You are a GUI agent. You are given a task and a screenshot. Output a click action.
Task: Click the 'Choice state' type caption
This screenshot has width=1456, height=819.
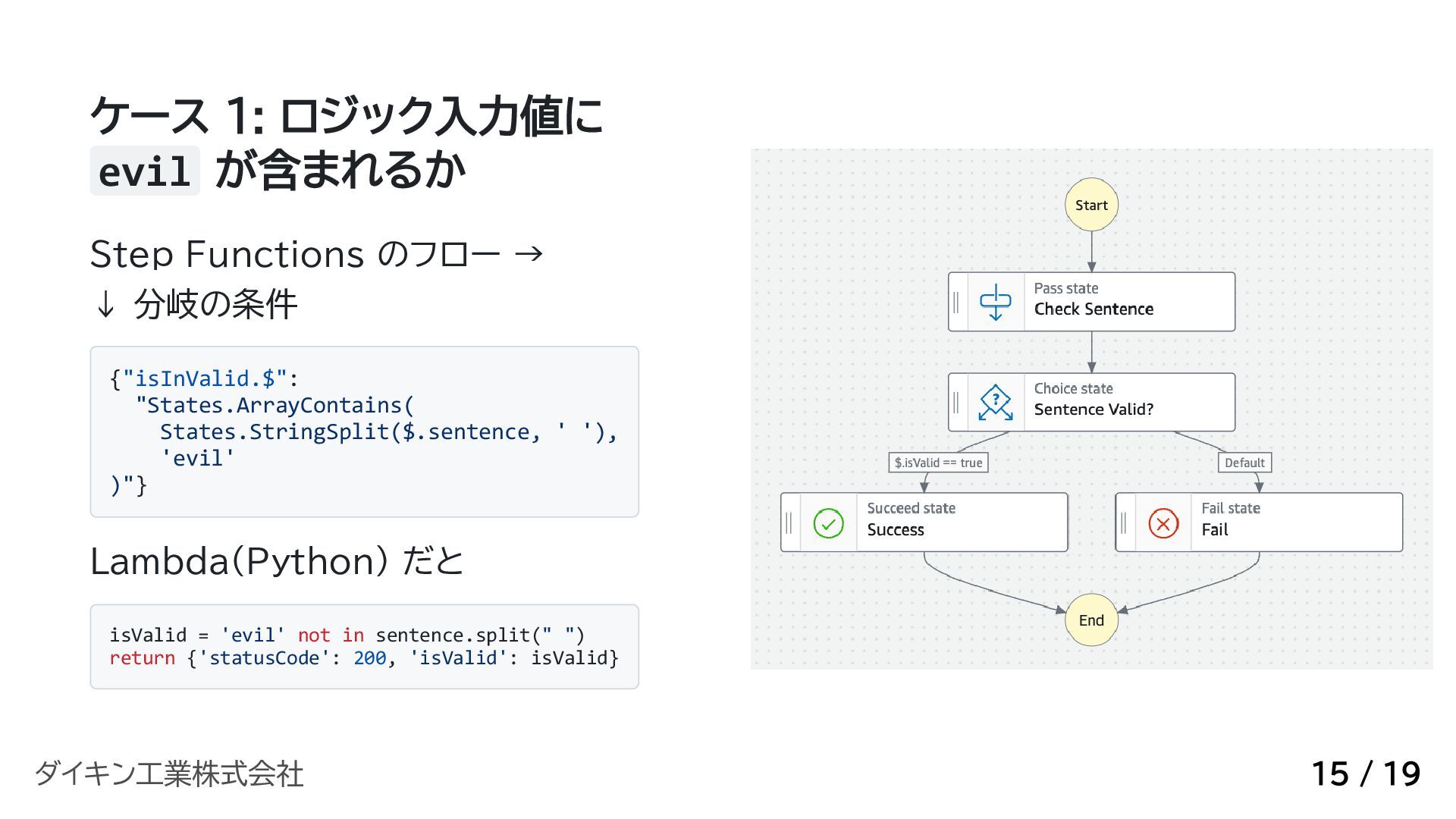click(1073, 388)
